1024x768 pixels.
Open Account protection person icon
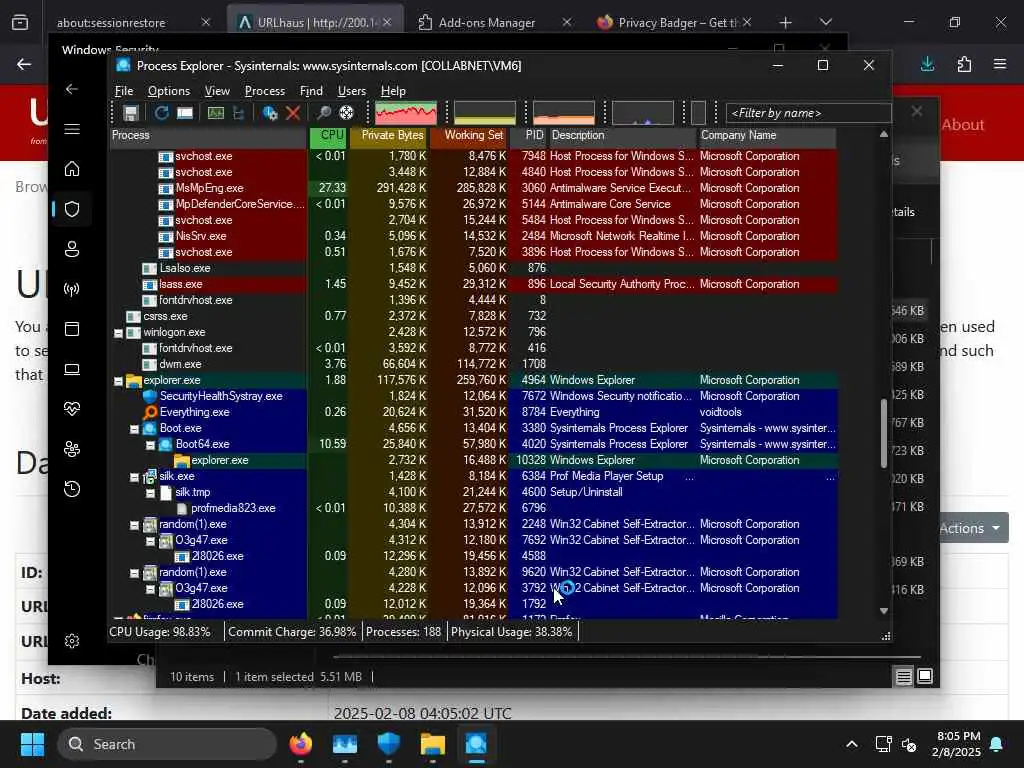tap(72, 249)
